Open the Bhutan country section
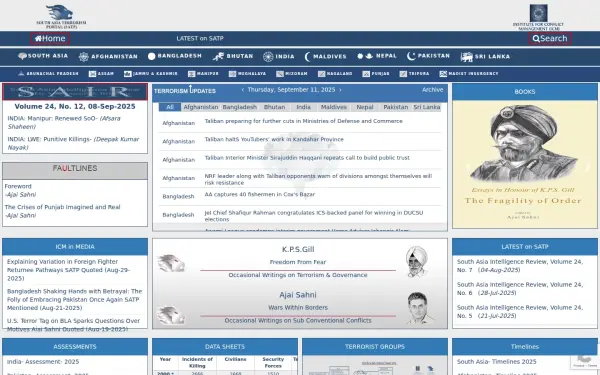 point(233,56)
